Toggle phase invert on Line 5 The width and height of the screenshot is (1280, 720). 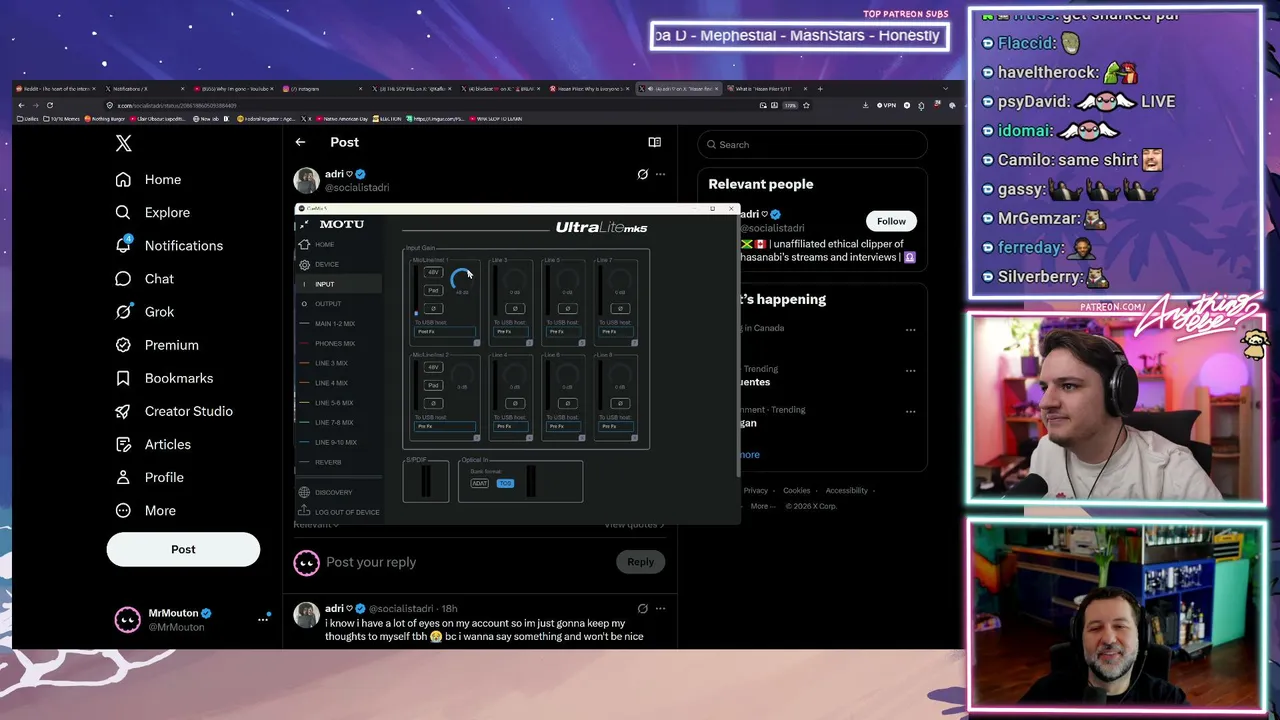pos(567,308)
